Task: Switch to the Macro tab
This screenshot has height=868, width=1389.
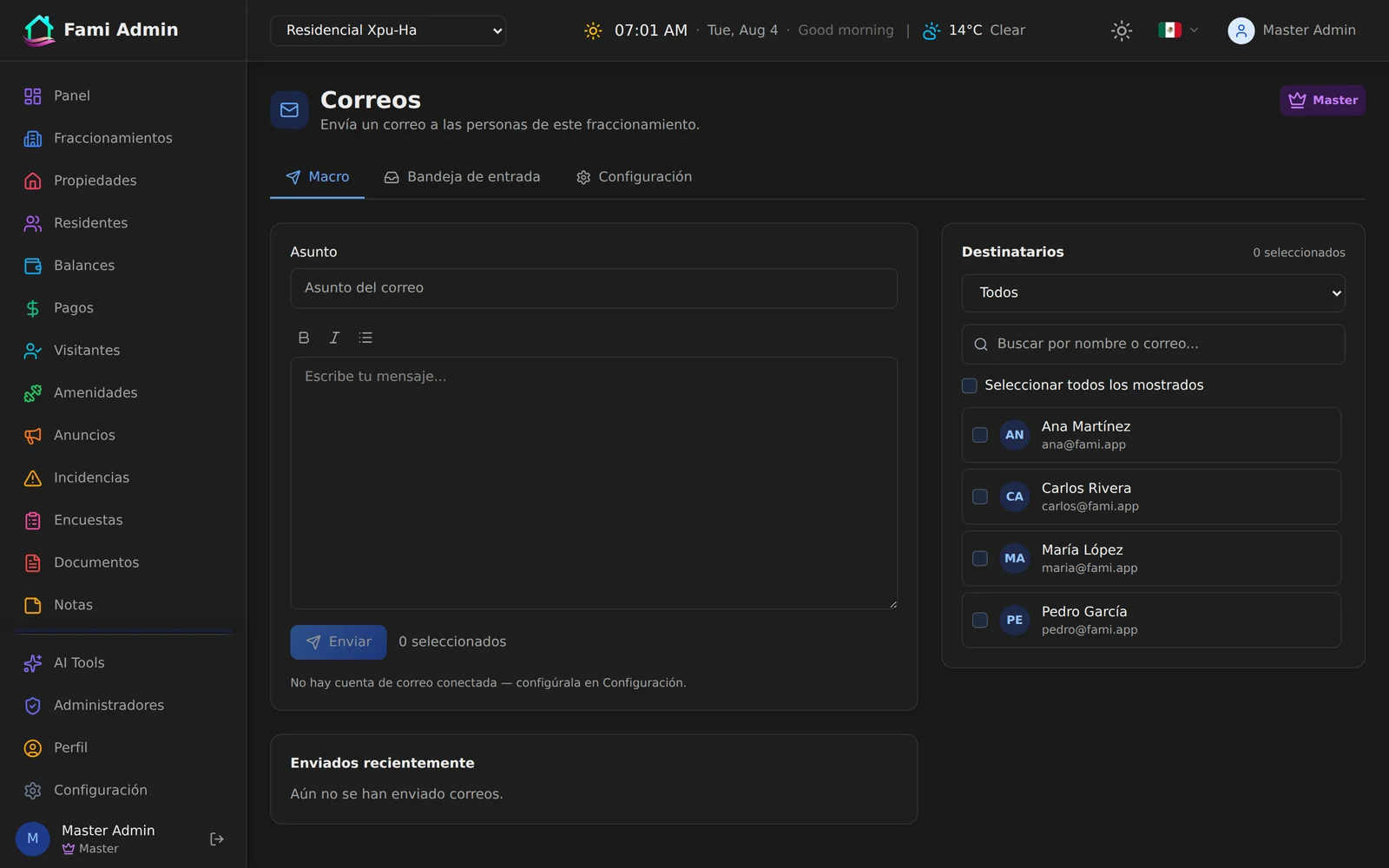Action: coord(318,177)
